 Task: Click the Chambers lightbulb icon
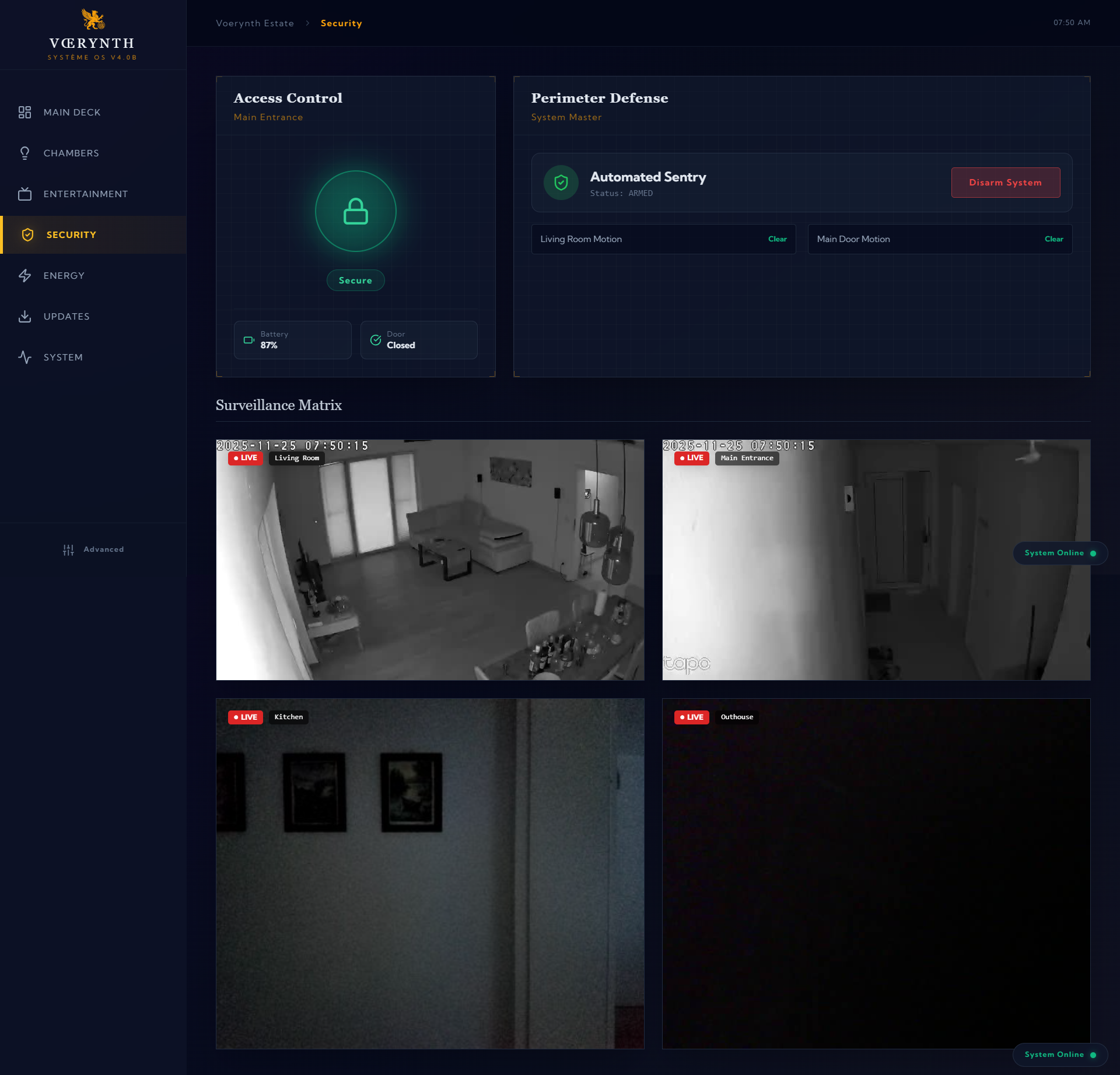coord(24,153)
